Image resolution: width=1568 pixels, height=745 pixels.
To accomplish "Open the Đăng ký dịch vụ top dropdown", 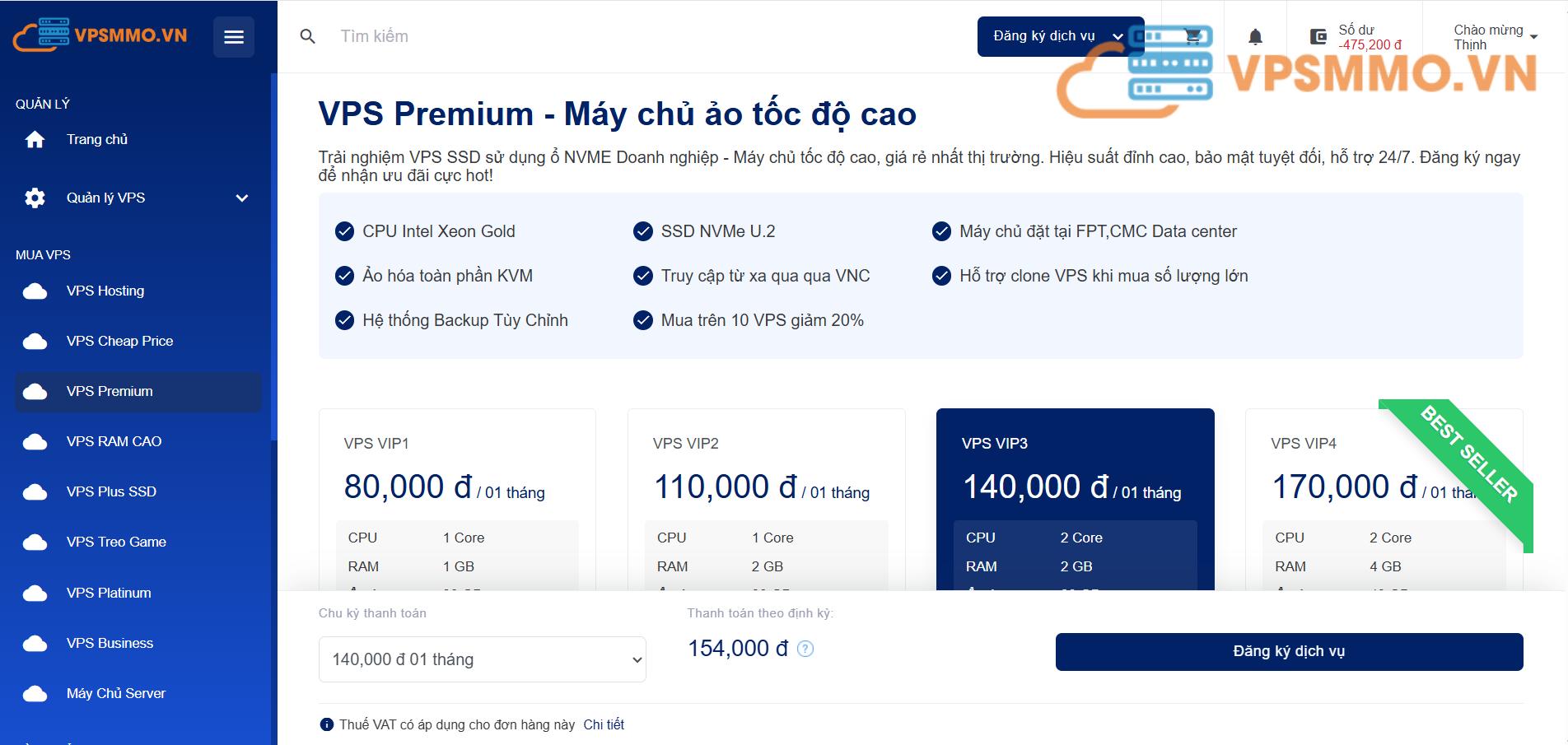I will pyautogui.click(x=1061, y=37).
